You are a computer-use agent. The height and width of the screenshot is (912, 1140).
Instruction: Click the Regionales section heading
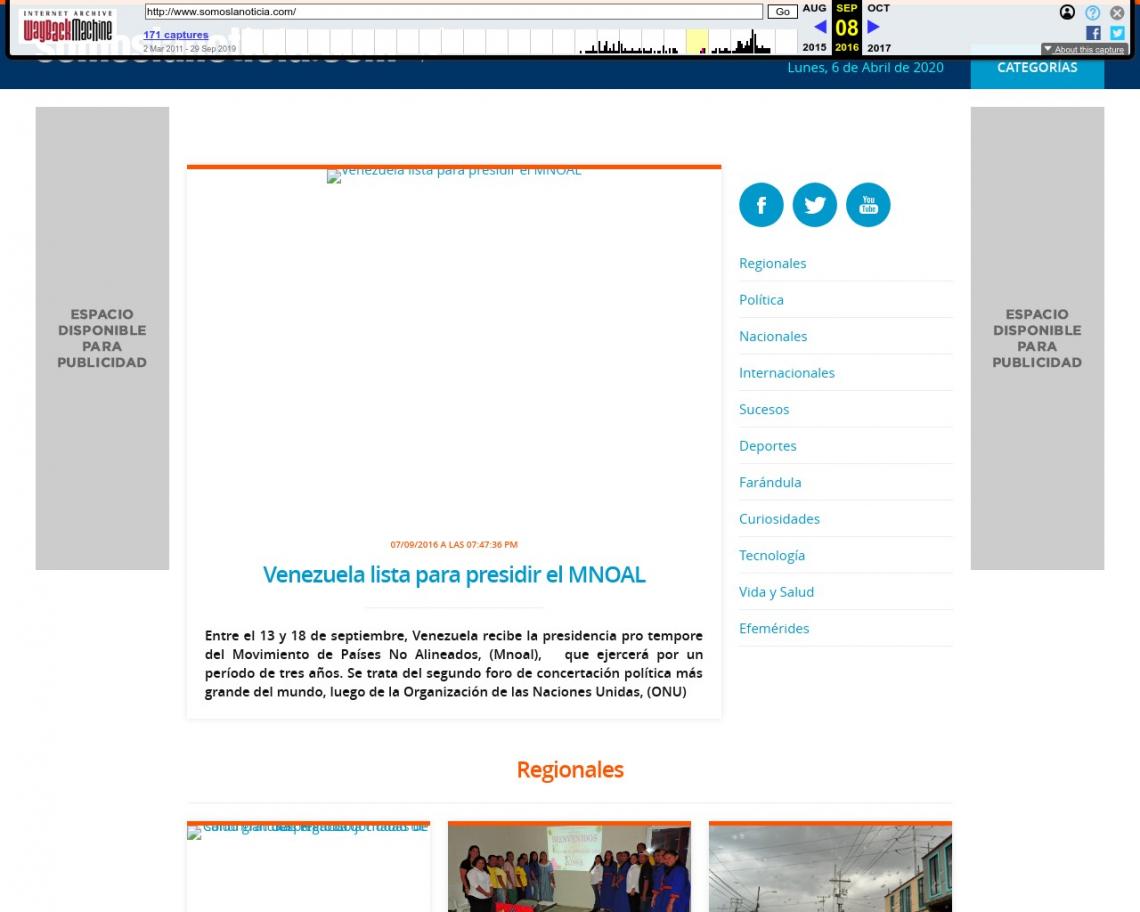tap(570, 769)
